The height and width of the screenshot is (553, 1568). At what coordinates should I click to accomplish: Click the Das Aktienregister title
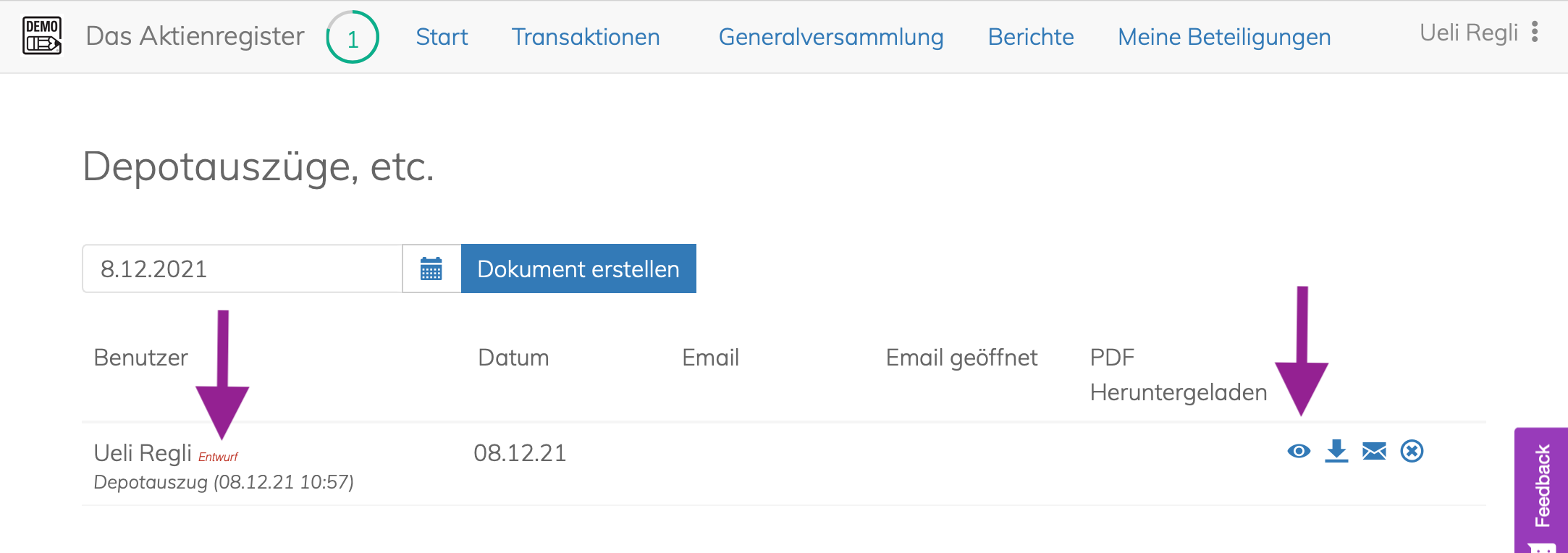195,35
